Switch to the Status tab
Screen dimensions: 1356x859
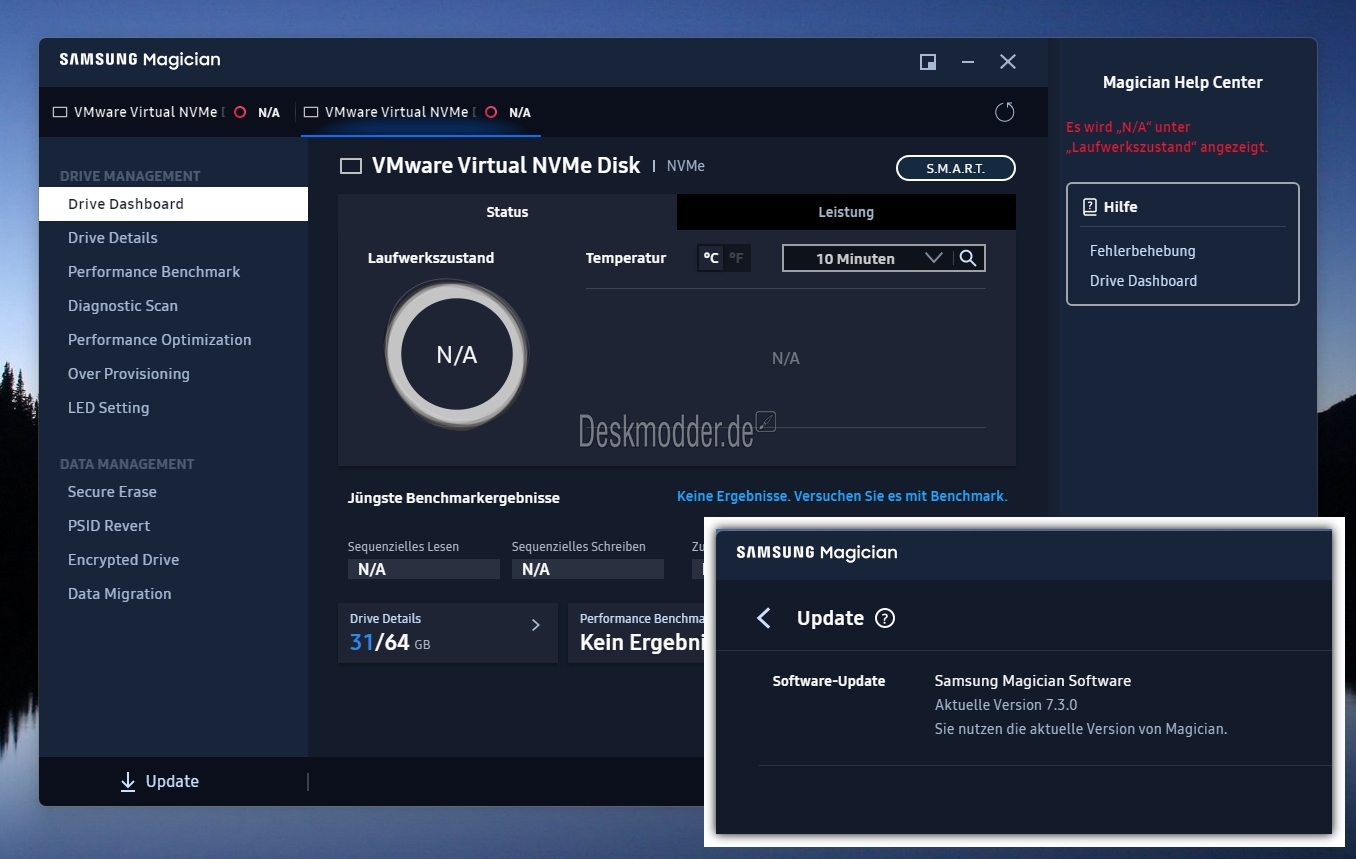(507, 212)
